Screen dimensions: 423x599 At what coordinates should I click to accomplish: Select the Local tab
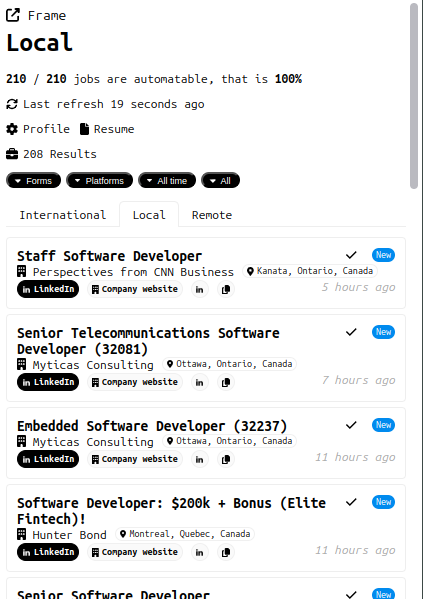pos(149,215)
